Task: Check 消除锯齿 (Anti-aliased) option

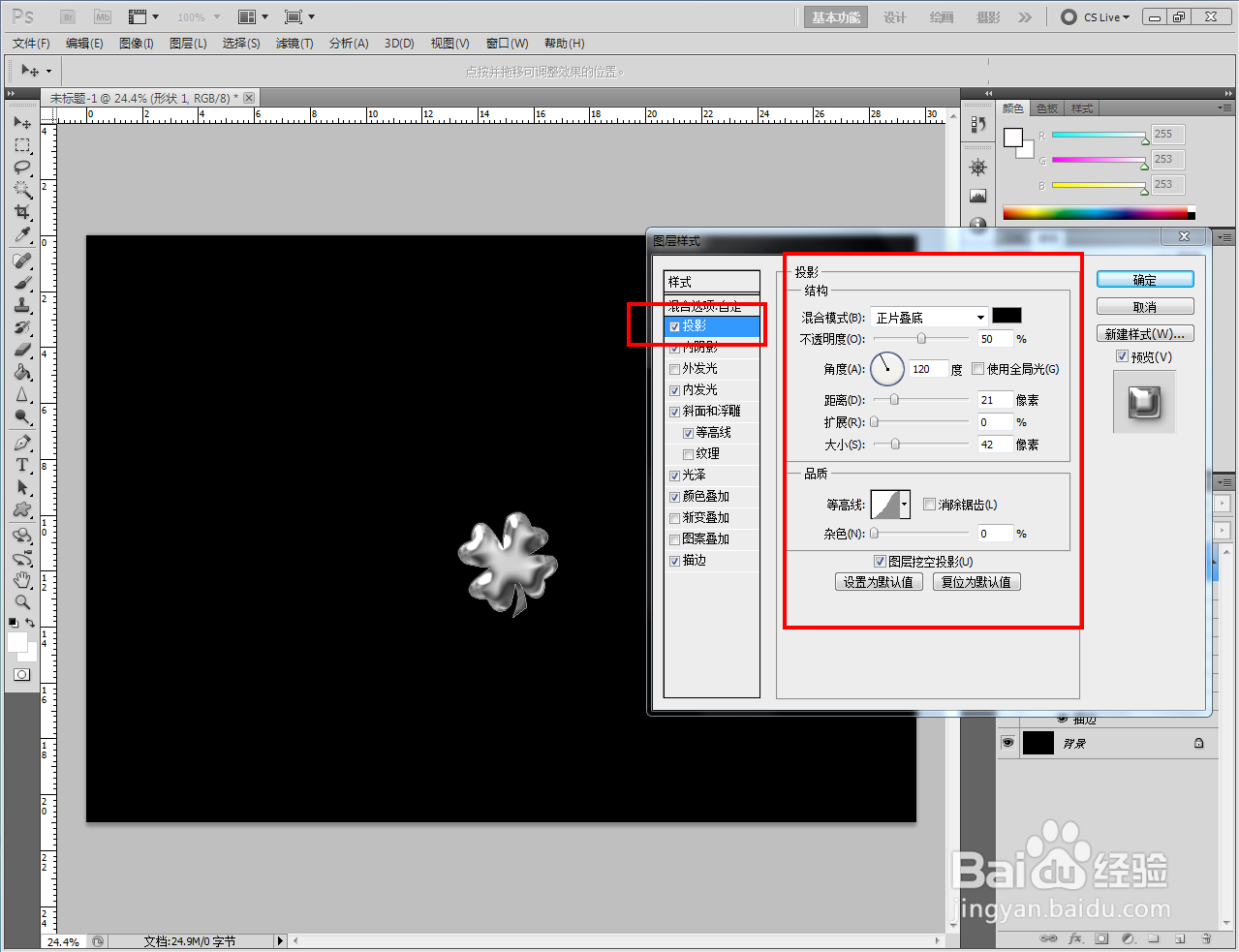Action: click(930, 505)
